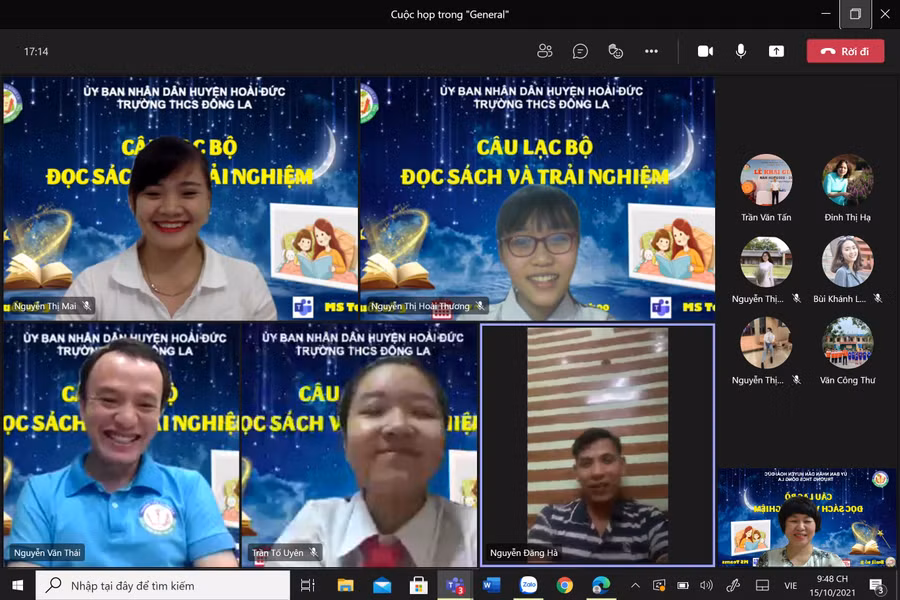Select Văn Công Thư's participant avatar
900x600 pixels.
pos(847,343)
